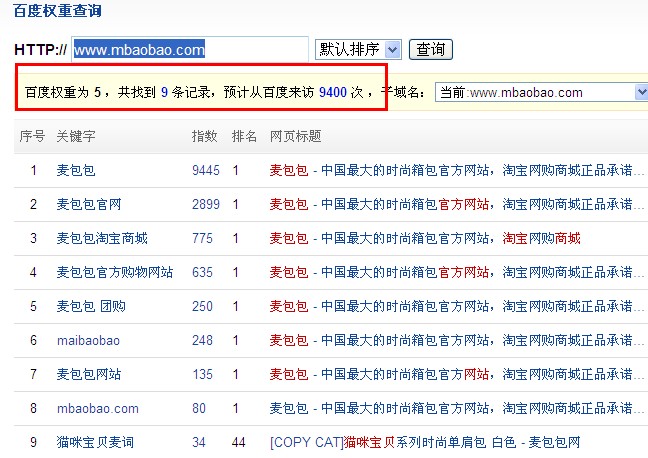The image size is (648, 458).
Task: Click the URL input field with www.mbaobao.com
Action: pyautogui.click(x=189, y=49)
